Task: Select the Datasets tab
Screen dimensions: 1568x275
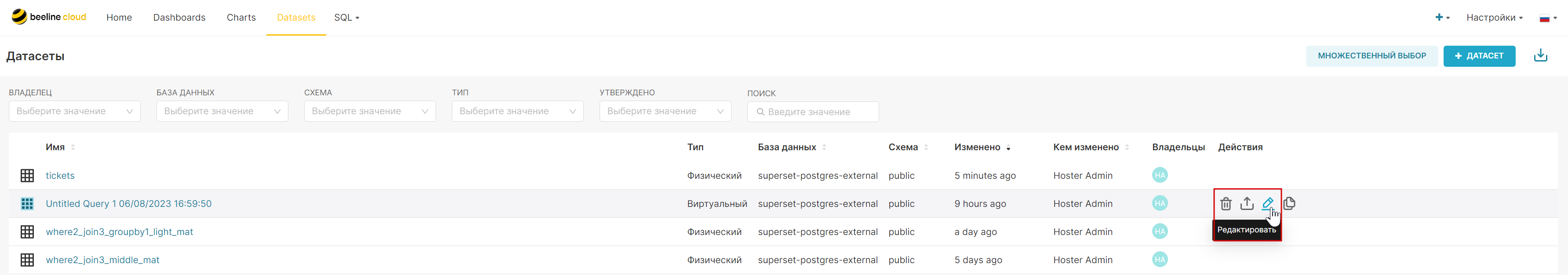Action: click(296, 18)
